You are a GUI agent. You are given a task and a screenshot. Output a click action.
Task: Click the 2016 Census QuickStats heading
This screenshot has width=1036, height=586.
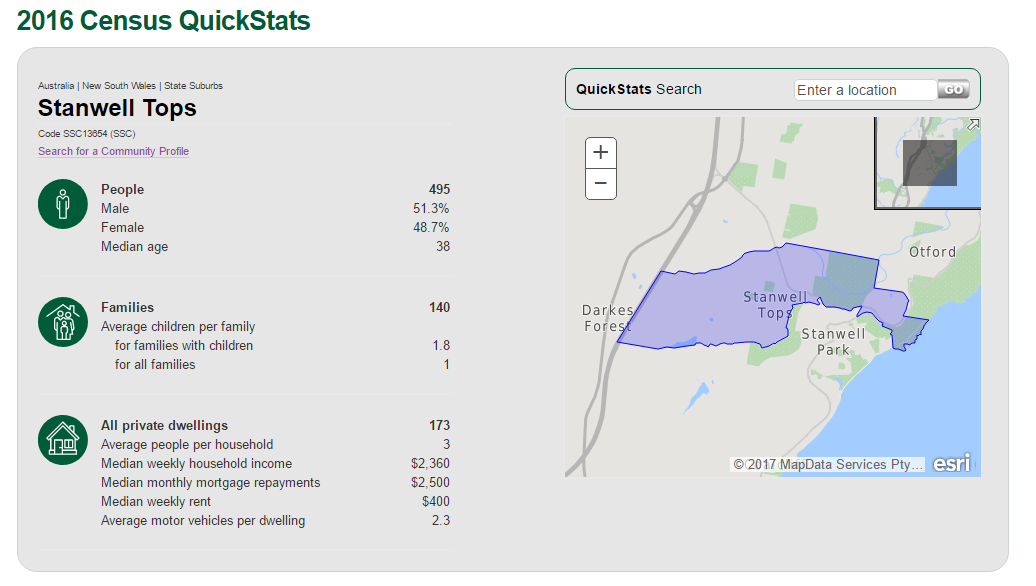tap(164, 20)
